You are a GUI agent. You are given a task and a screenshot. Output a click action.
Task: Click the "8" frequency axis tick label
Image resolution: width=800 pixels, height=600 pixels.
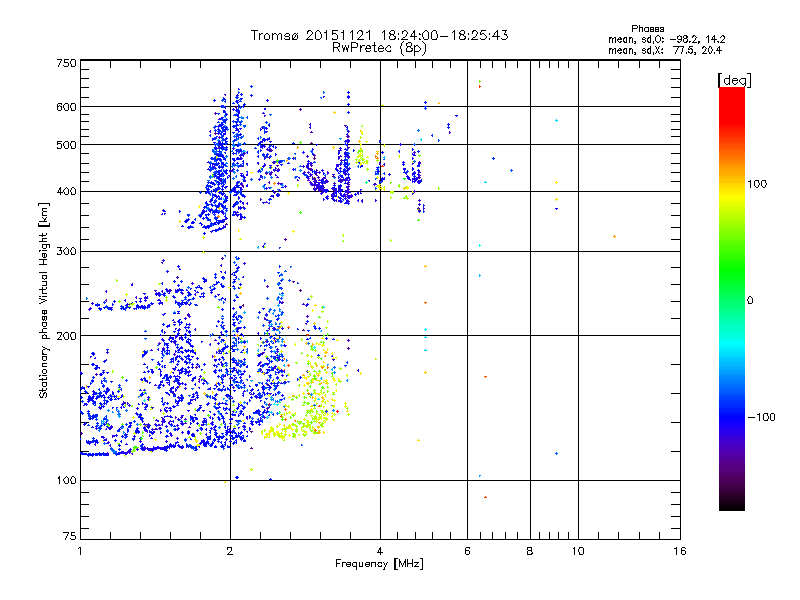point(530,551)
